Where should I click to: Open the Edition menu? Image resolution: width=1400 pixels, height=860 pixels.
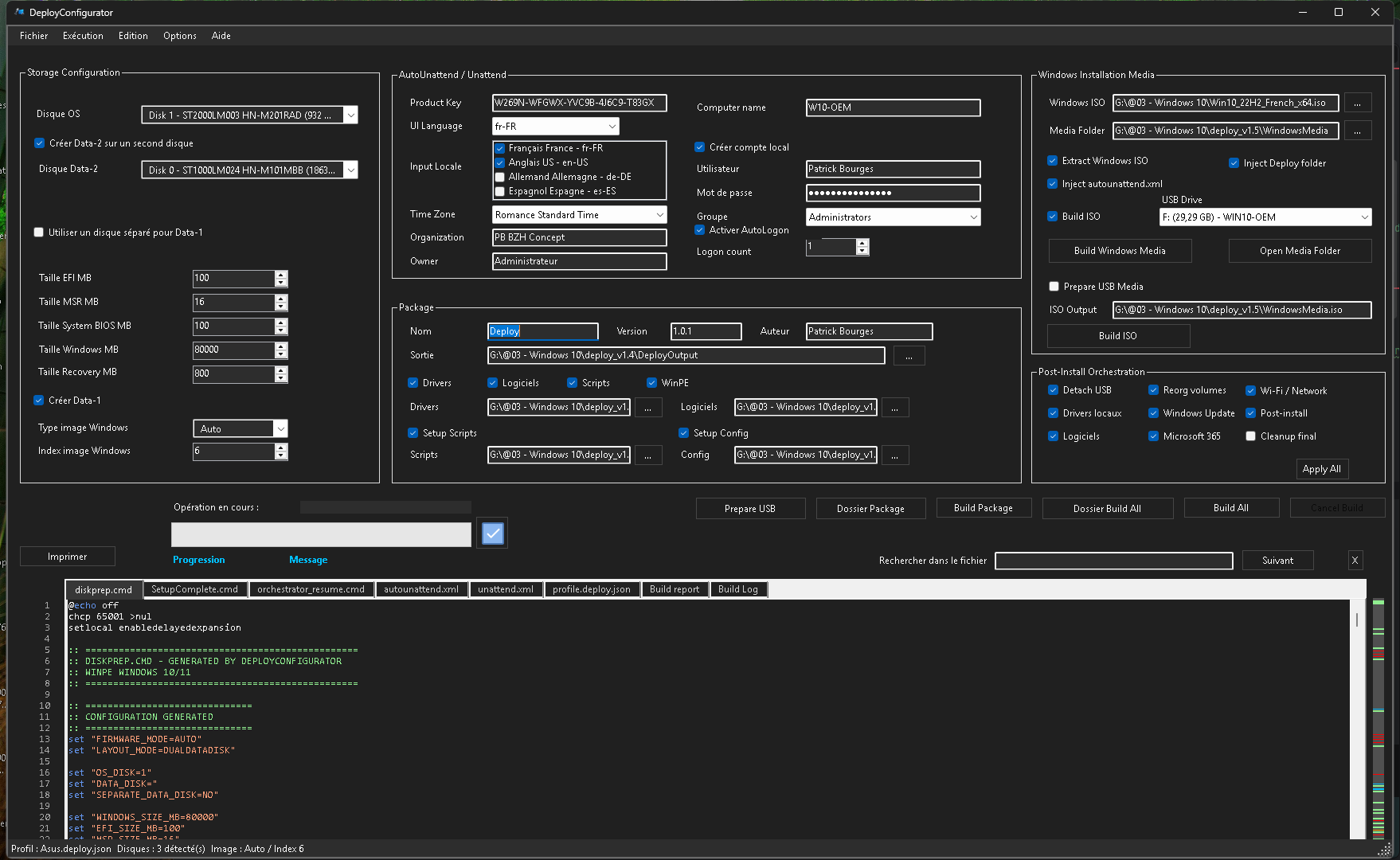[x=133, y=36]
